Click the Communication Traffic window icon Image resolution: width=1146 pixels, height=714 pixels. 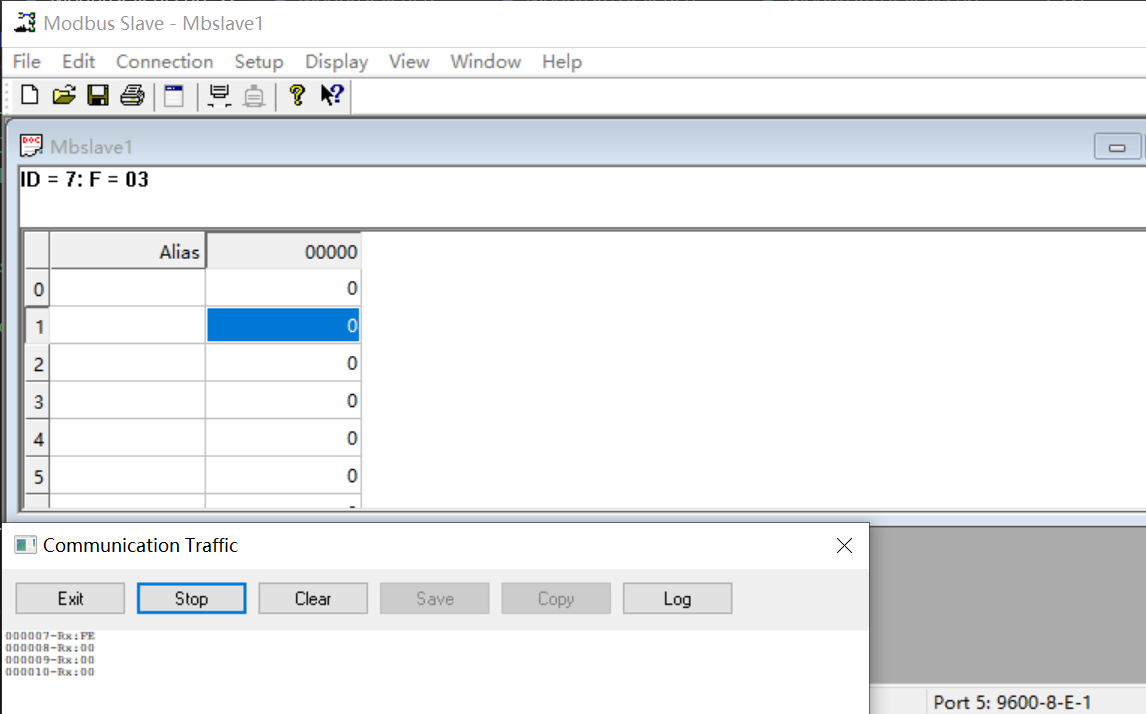(26, 545)
